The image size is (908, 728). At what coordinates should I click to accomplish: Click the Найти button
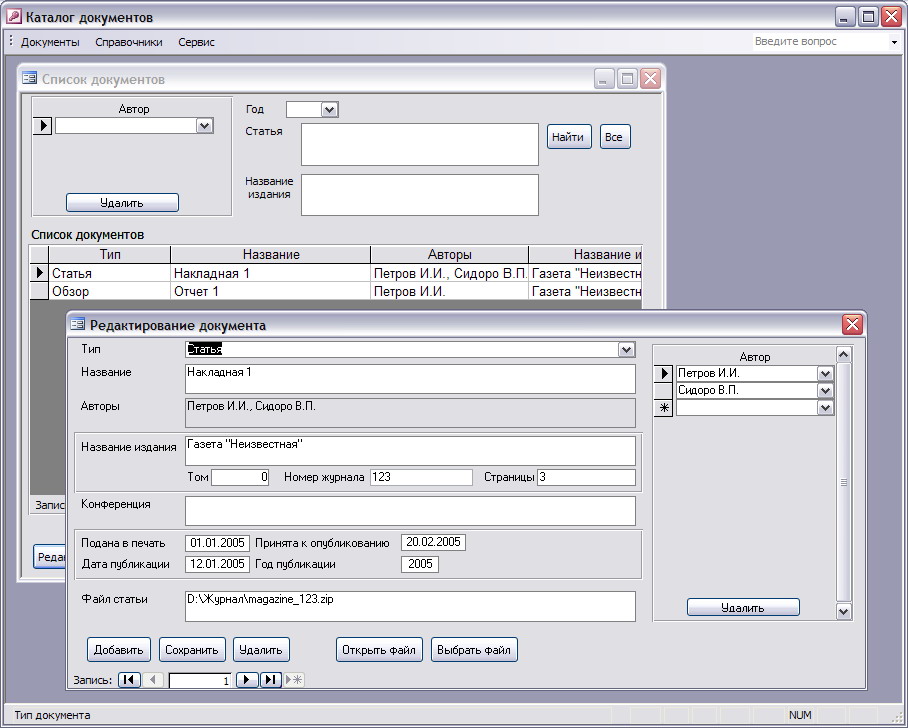click(569, 137)
